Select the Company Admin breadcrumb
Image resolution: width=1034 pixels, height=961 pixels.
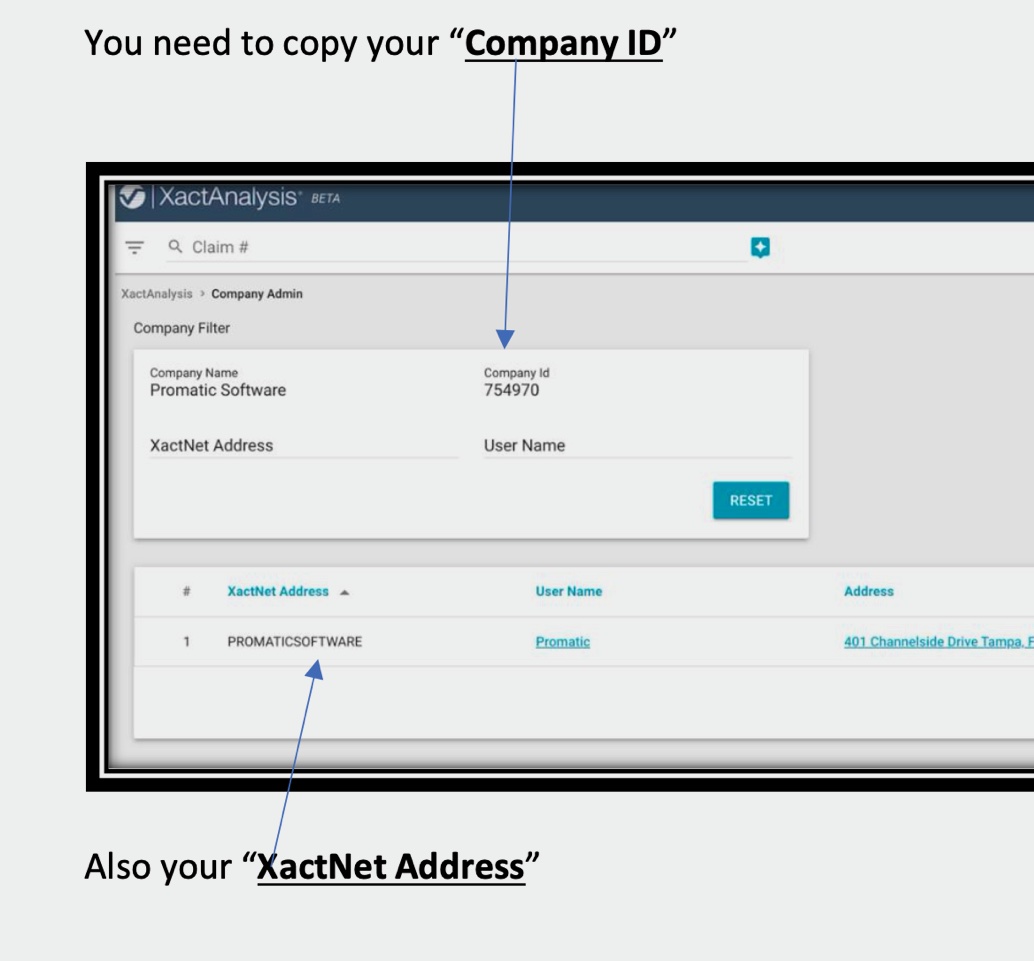[256, 294]
